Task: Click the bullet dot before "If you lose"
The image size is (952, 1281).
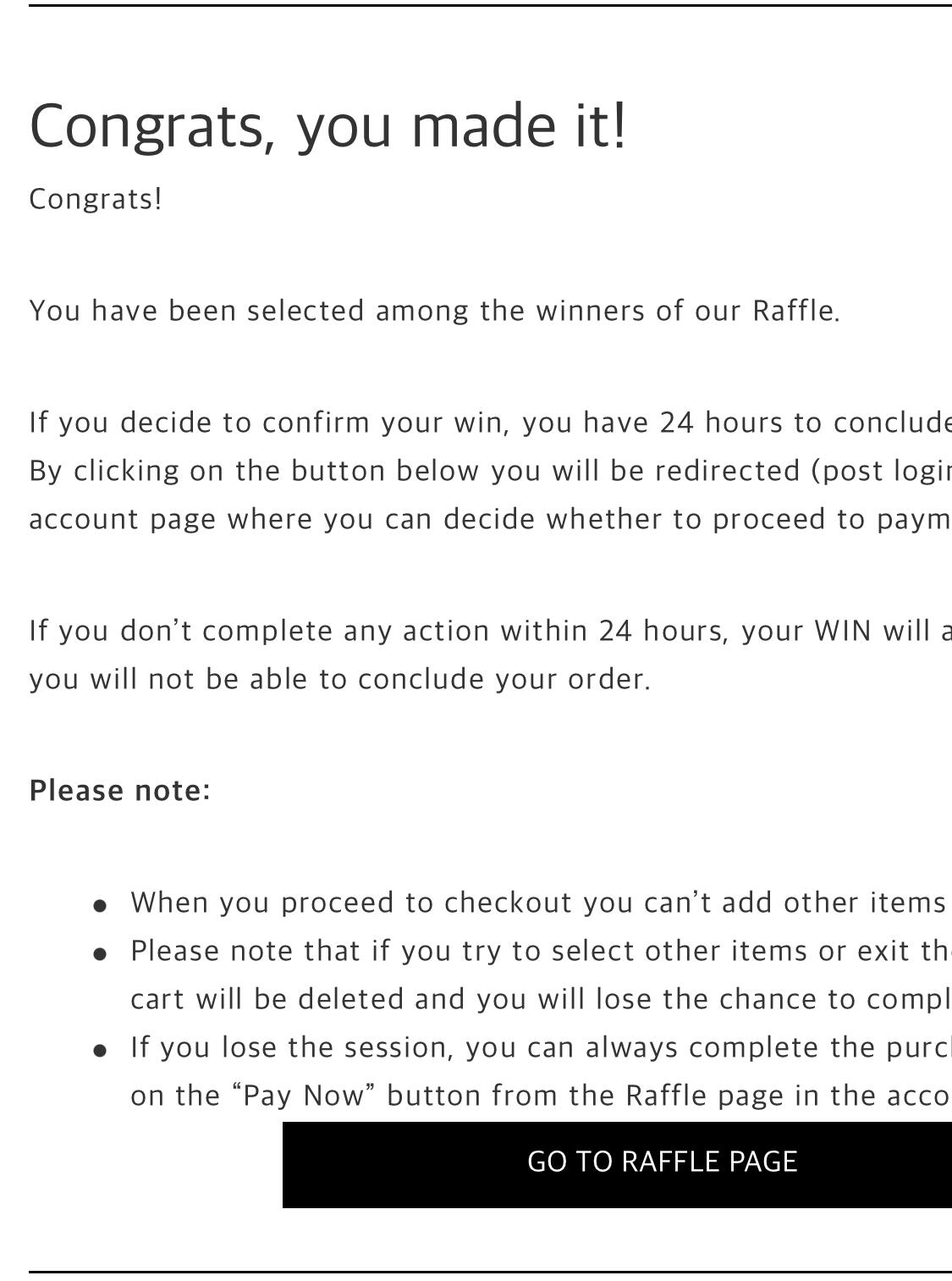Action: coord(100,1051)
